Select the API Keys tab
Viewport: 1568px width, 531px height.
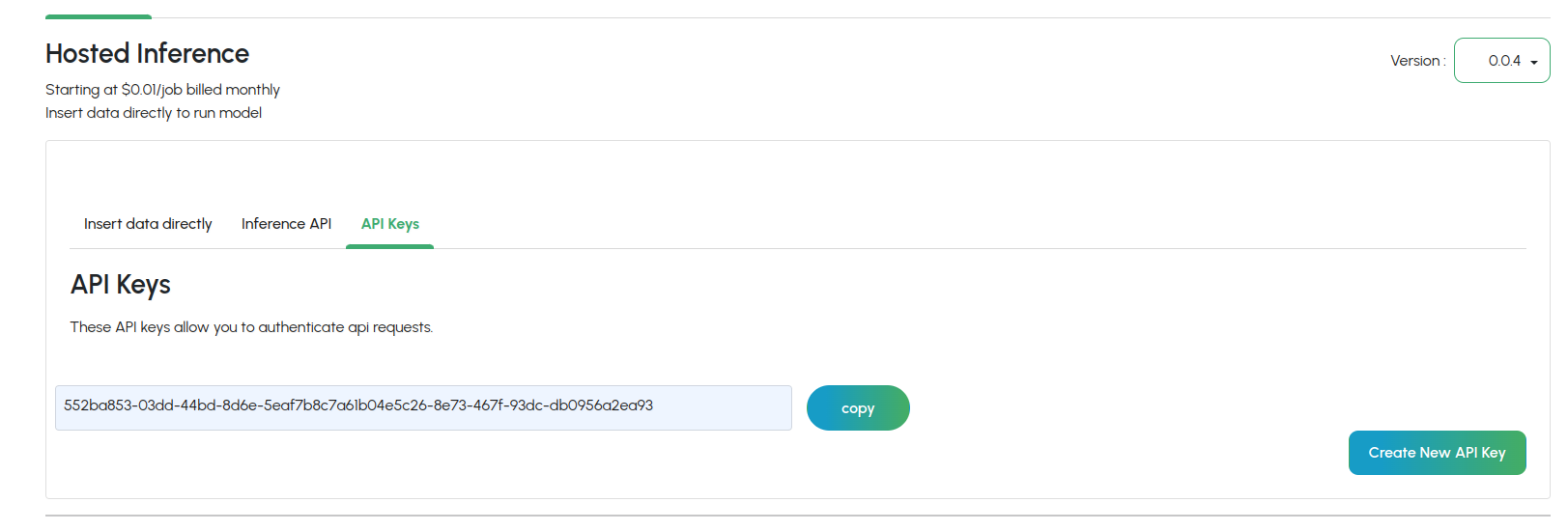coord(390,224)
